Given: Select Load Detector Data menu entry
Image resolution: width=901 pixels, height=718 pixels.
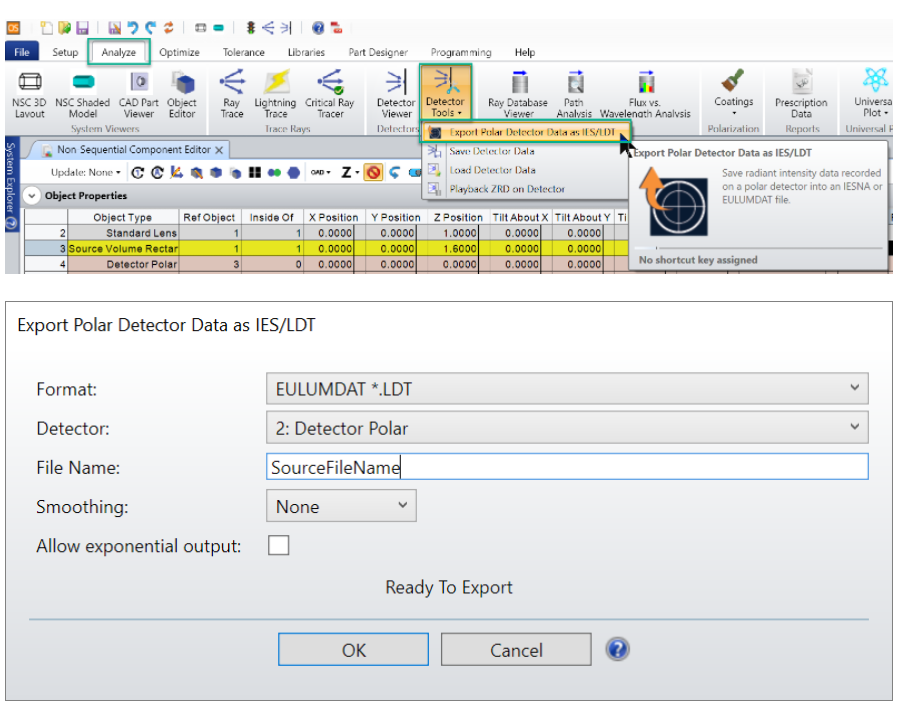Looking at the screenshot, I should [492, 170].
